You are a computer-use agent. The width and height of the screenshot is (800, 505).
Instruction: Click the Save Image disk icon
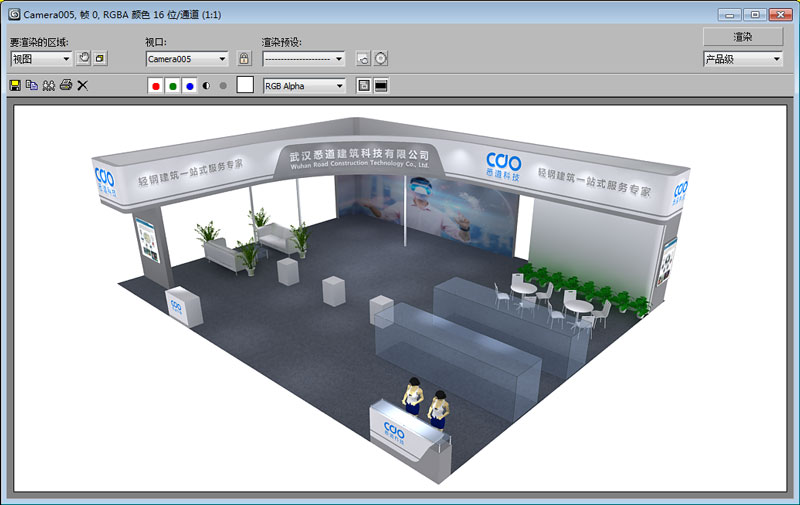click(x=15, y=86)
